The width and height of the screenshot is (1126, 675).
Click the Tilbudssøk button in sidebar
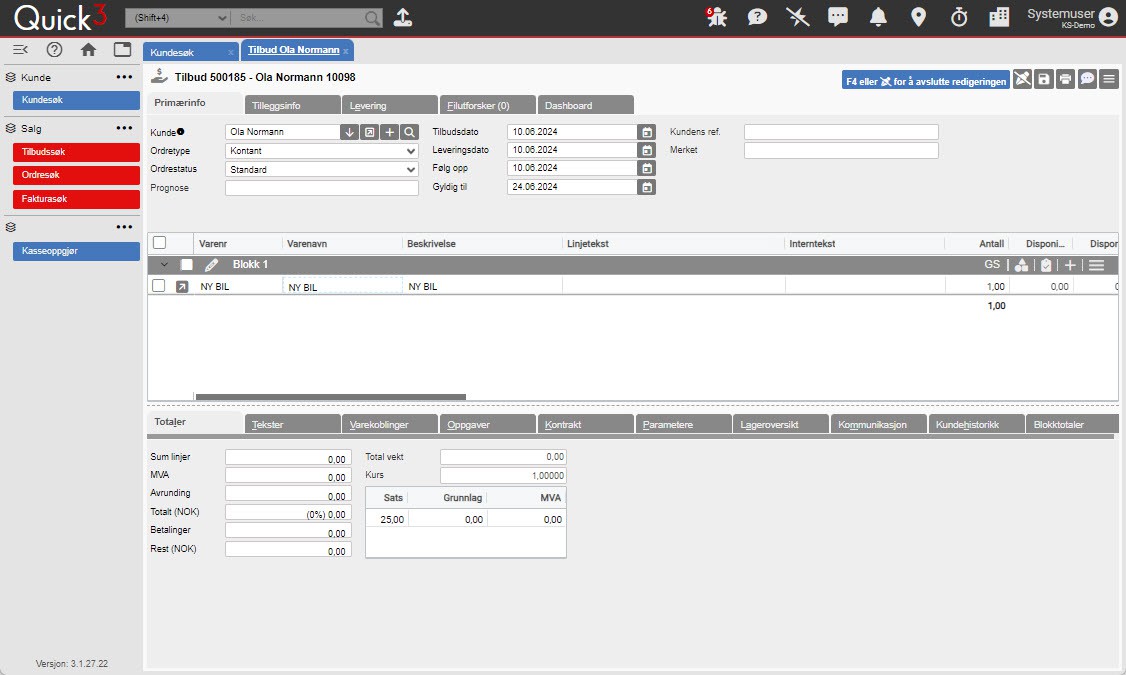coord(76,152)
